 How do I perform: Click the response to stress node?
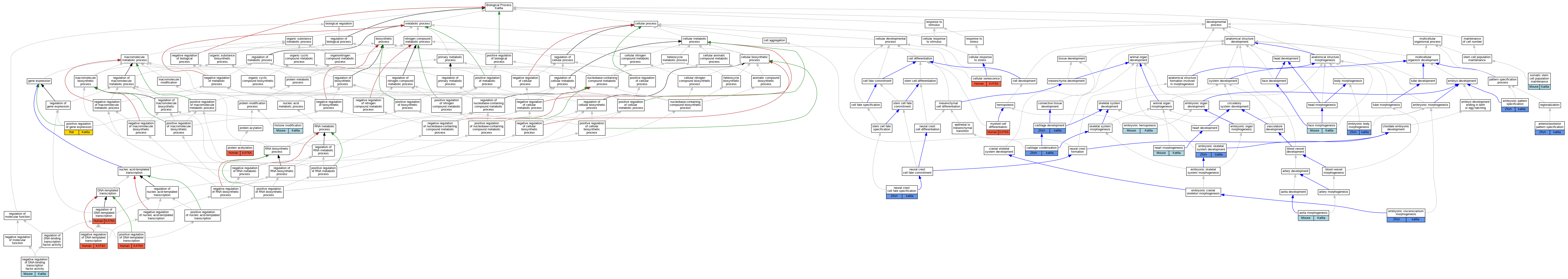pos(973,40)
